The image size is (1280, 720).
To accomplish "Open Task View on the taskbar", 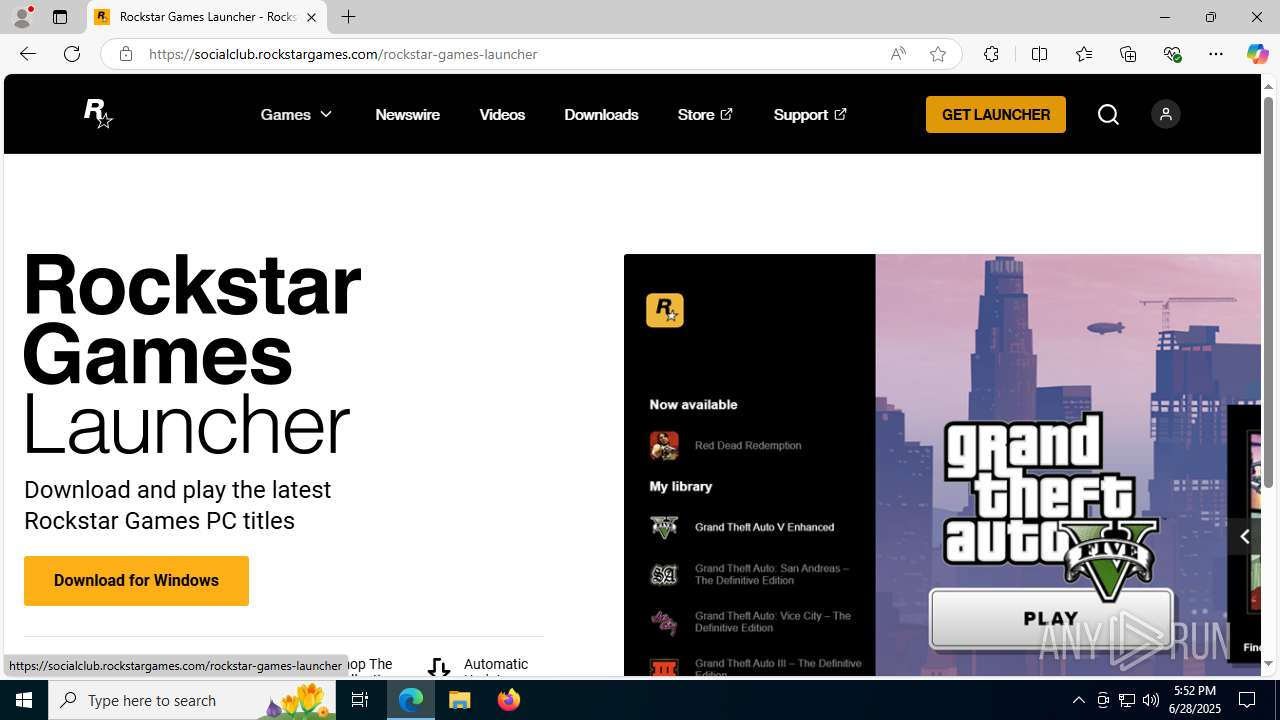I will pyautogui.click(x=360, y=700).
